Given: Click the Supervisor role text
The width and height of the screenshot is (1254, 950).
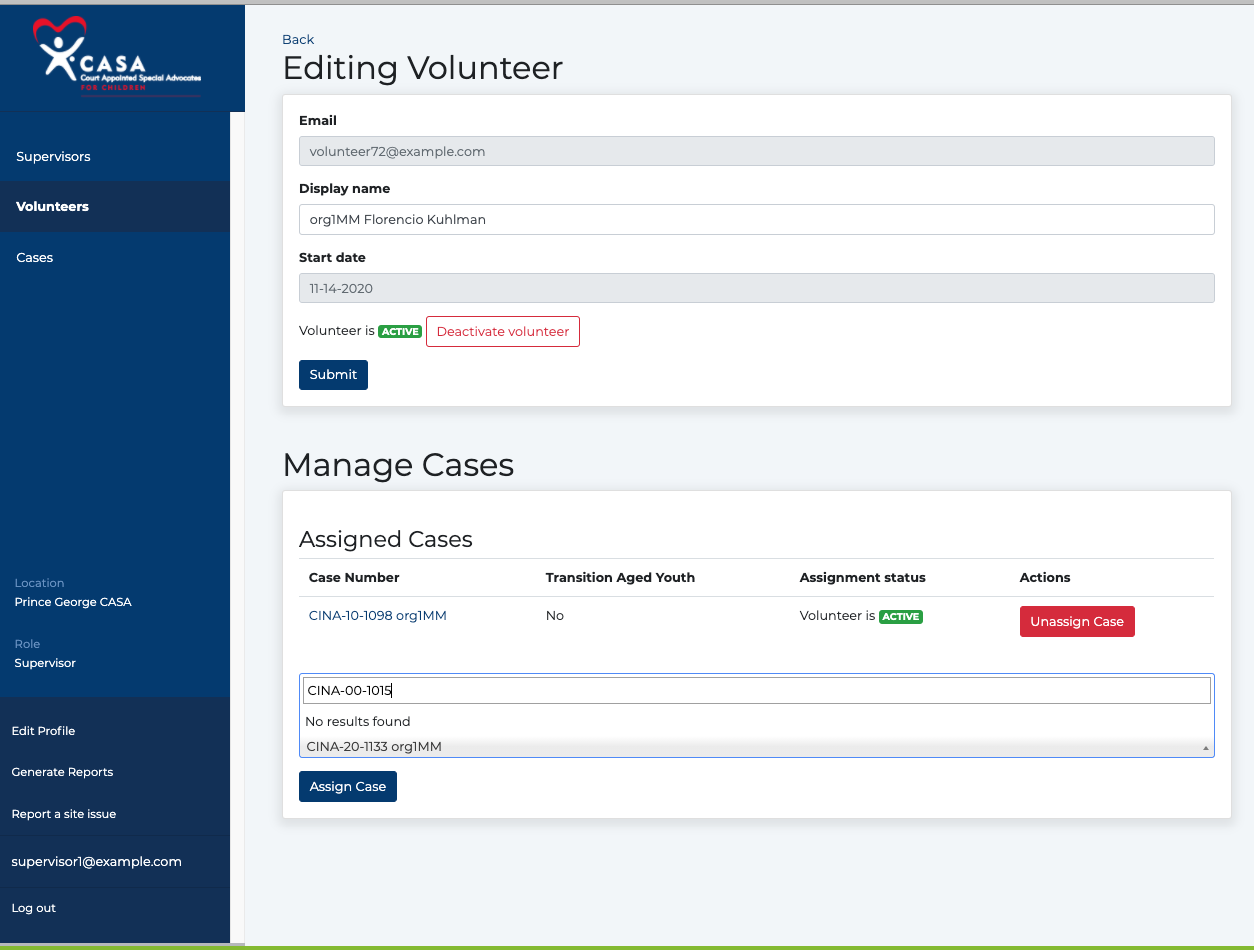Looking at the screenshot, I should pyautogui.click(x=45, y=663).
